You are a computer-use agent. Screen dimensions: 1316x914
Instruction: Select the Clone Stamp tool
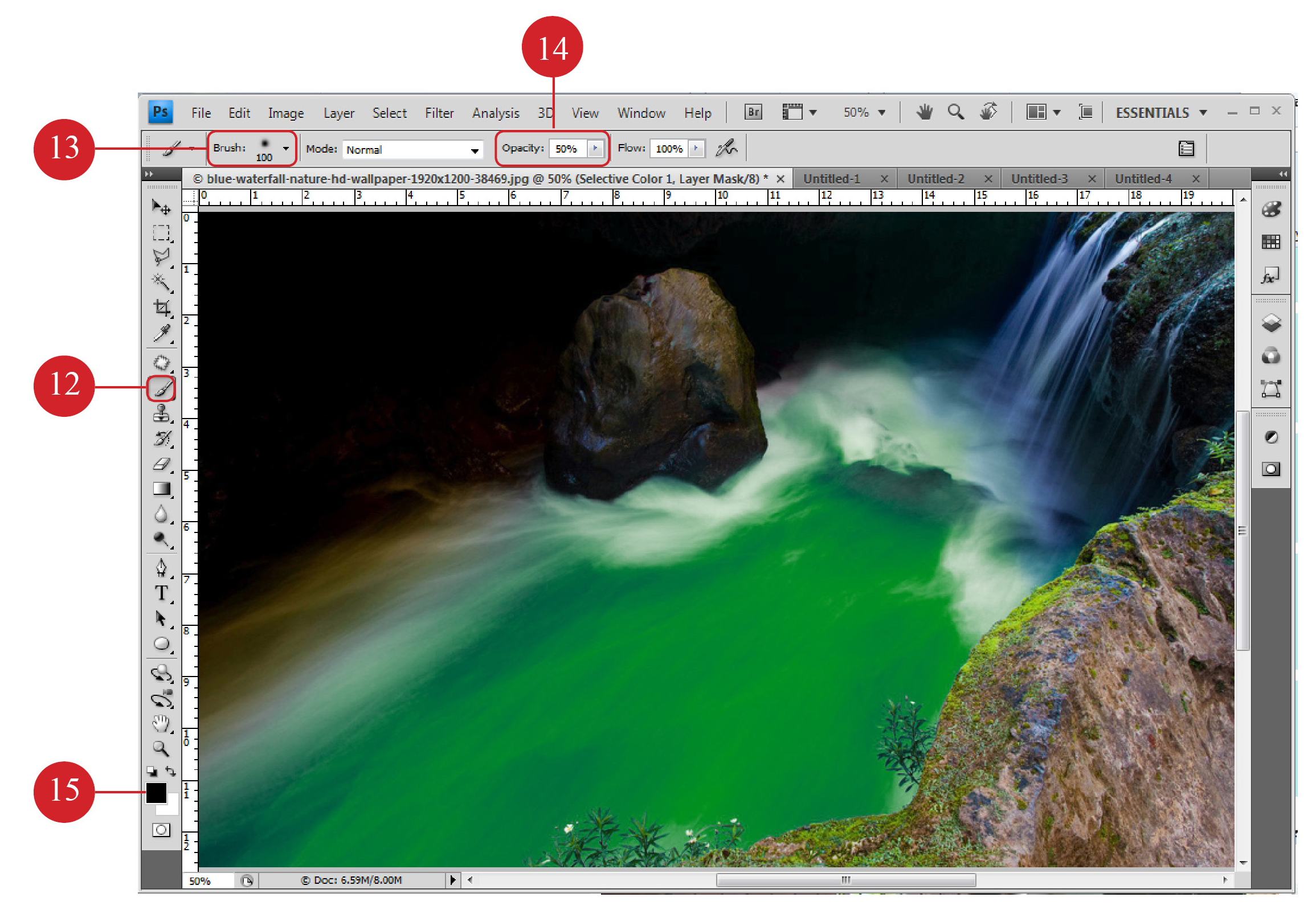click(162, 413)
